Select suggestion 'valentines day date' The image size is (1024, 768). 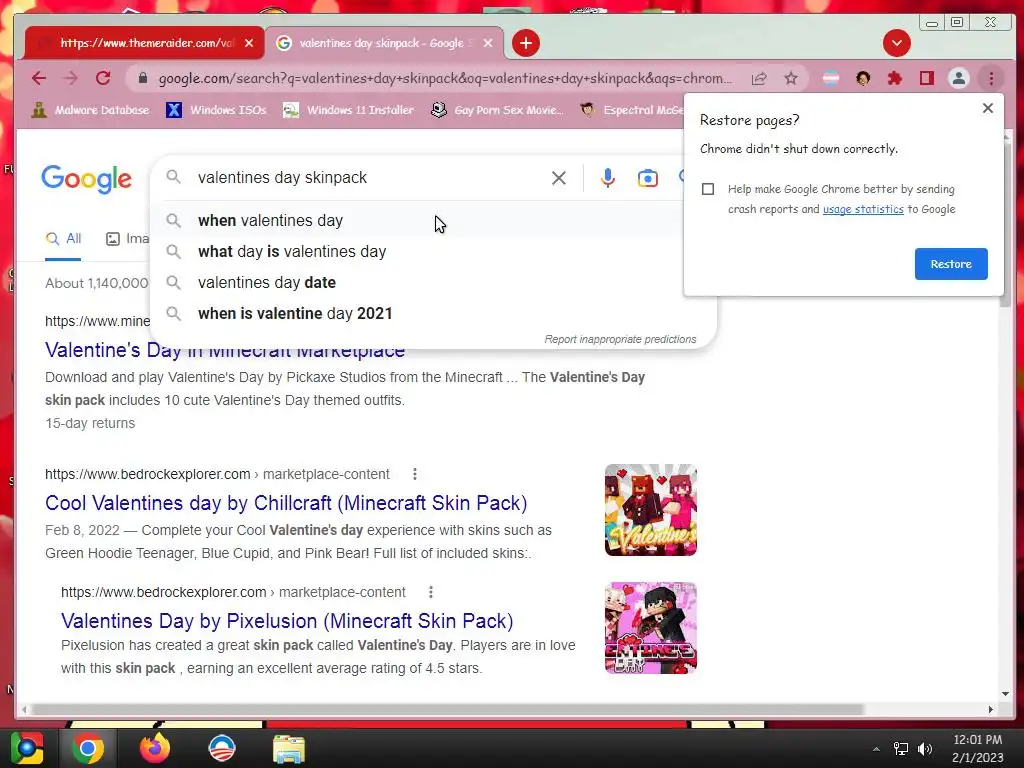click(x=433, y=282)
